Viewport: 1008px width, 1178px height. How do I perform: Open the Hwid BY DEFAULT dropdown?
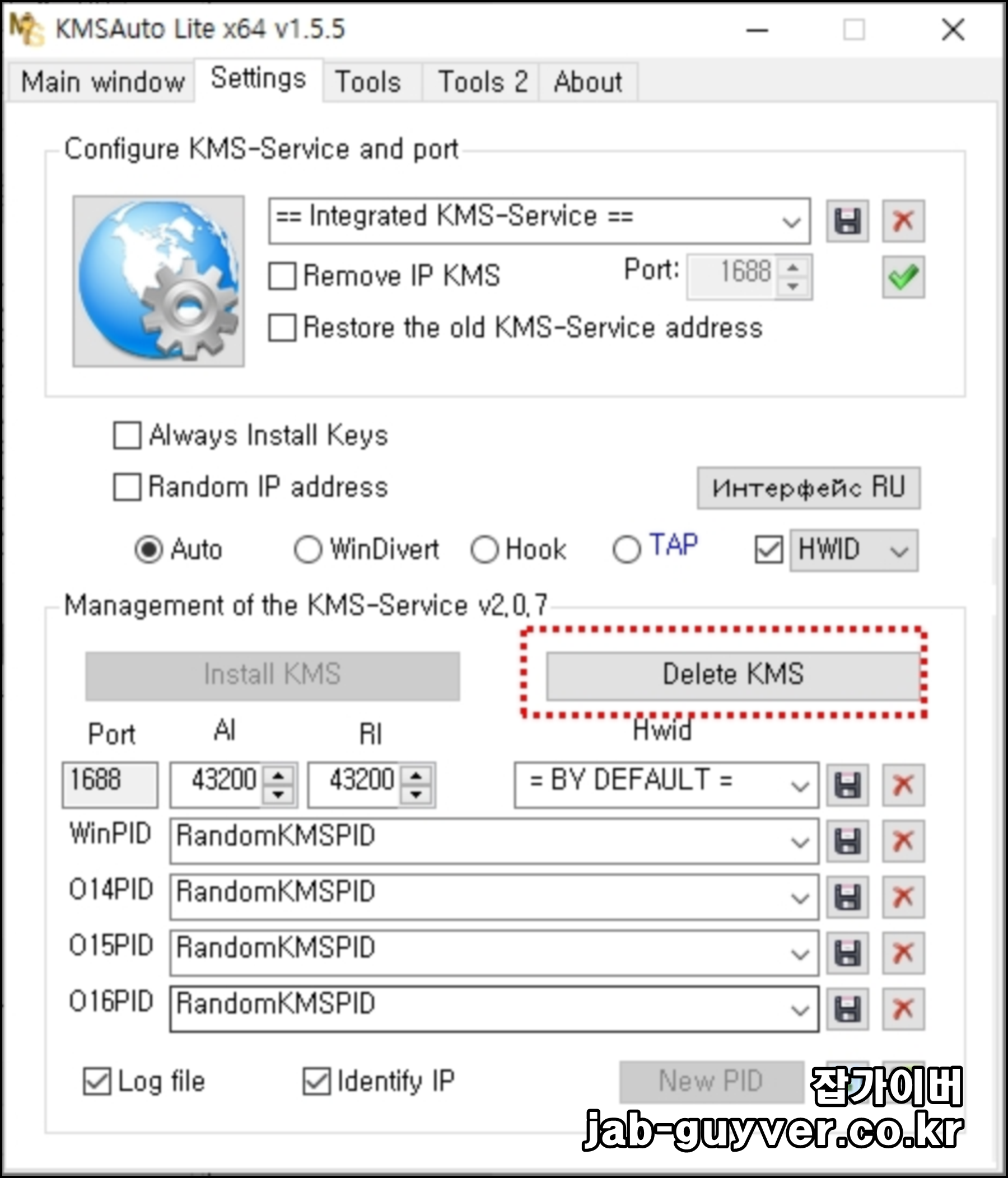point(800,785)
